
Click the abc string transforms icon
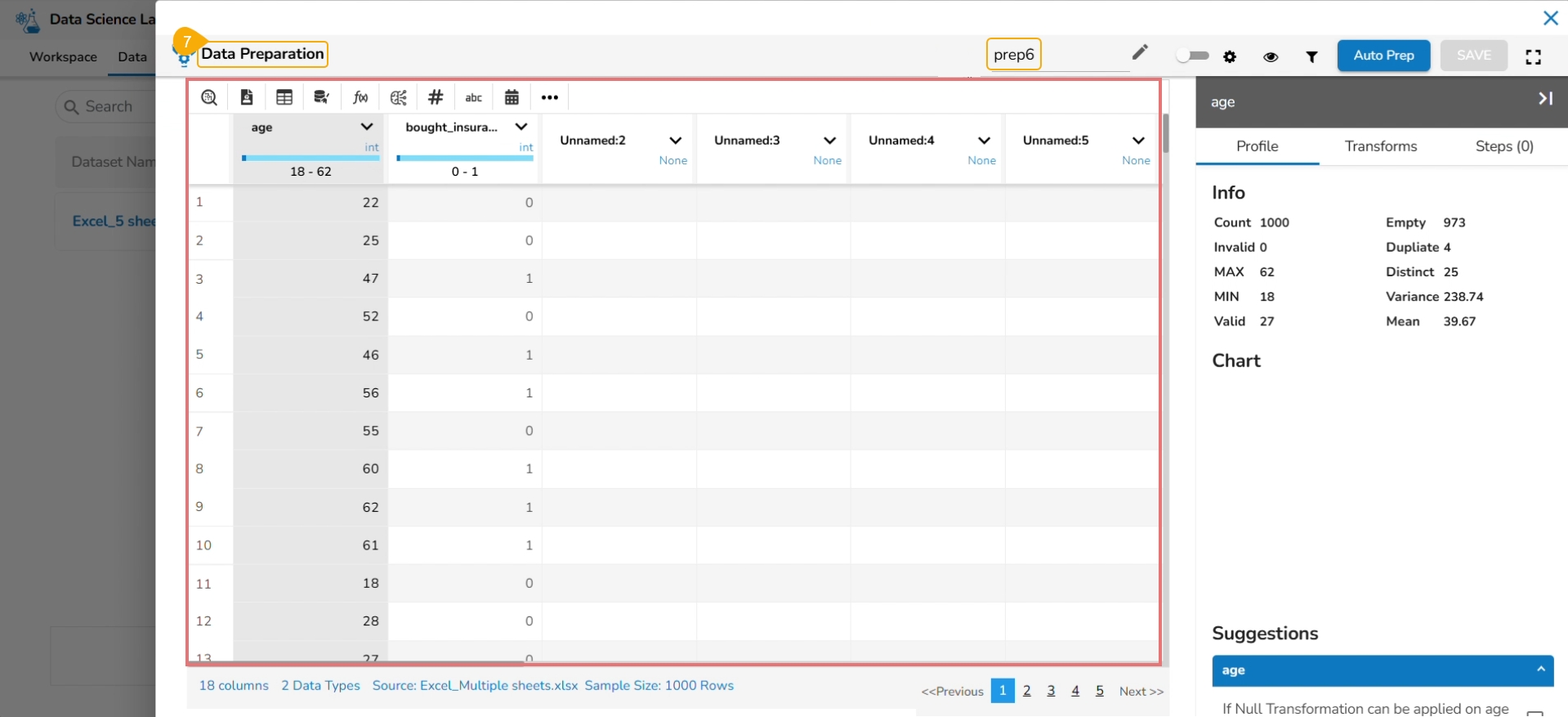click(x=473, y=97)
